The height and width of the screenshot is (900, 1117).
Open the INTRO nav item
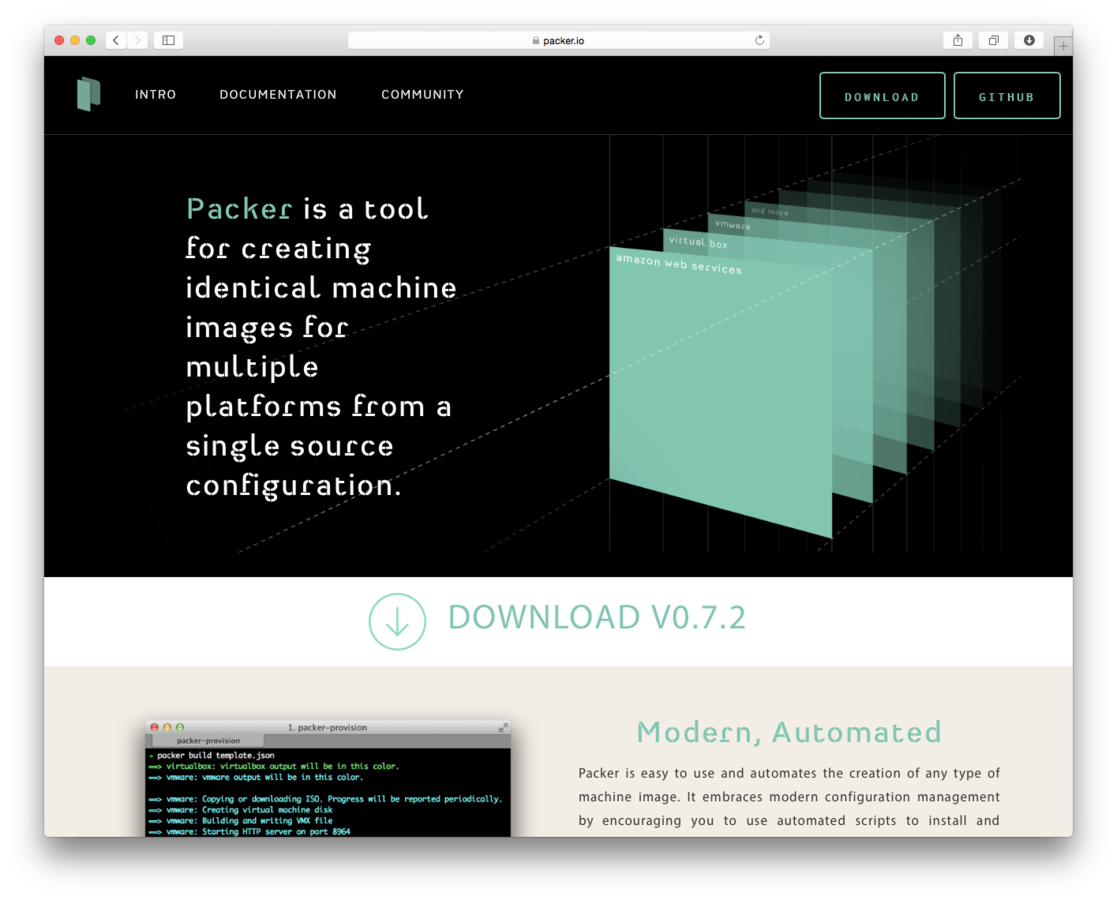(x=155, y=94)
